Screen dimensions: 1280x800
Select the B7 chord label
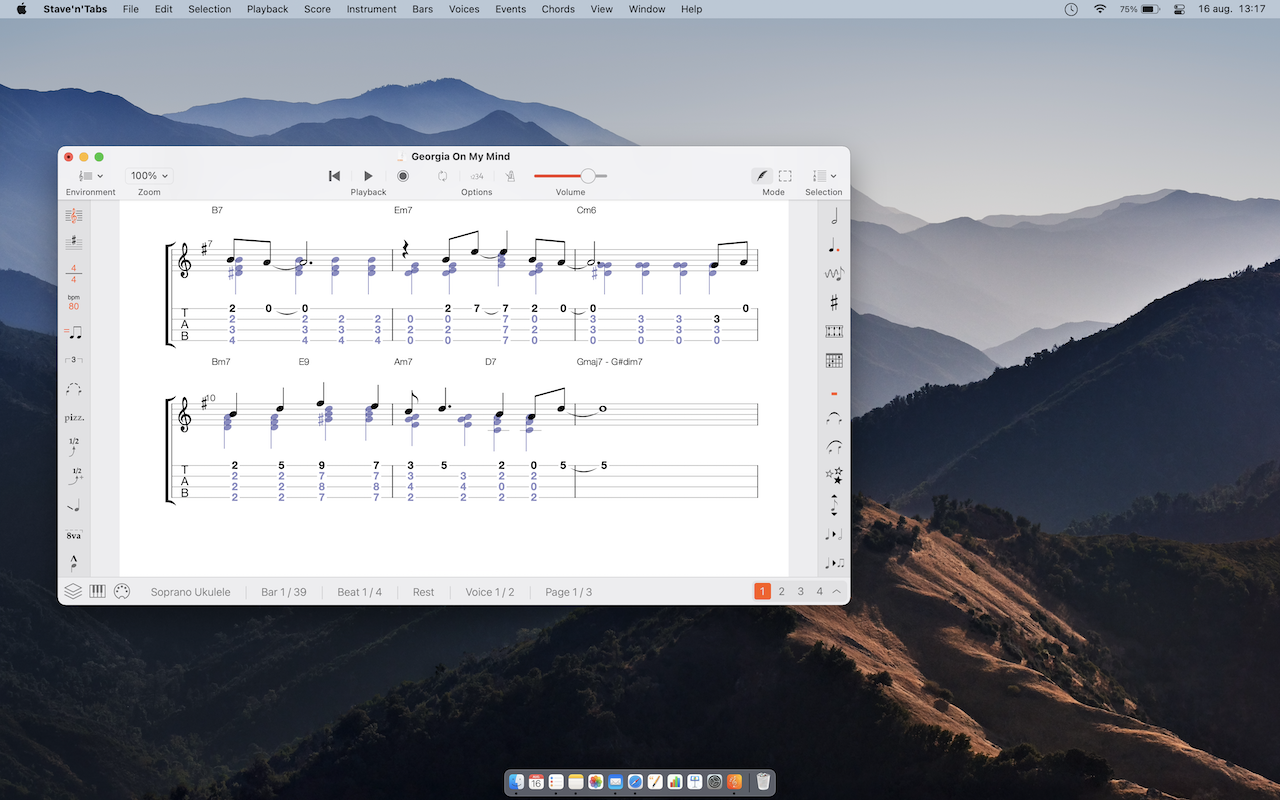click(x=217, y=210)
